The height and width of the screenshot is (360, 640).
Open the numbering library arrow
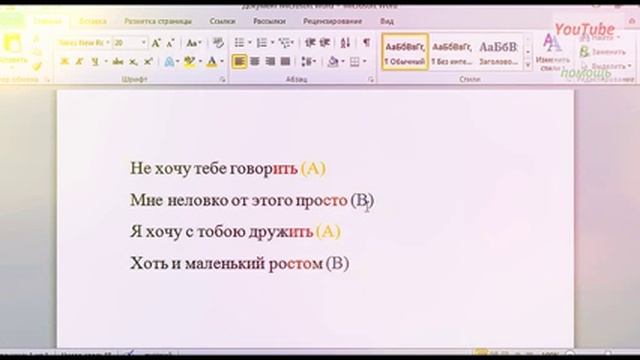pyautogui.click(x=272, y=42)
